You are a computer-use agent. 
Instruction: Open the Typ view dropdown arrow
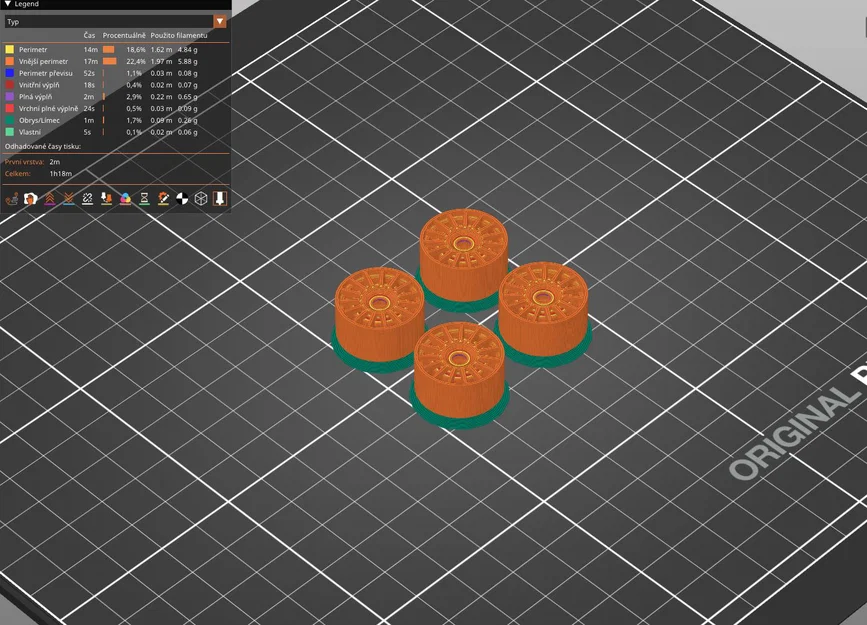220,22
